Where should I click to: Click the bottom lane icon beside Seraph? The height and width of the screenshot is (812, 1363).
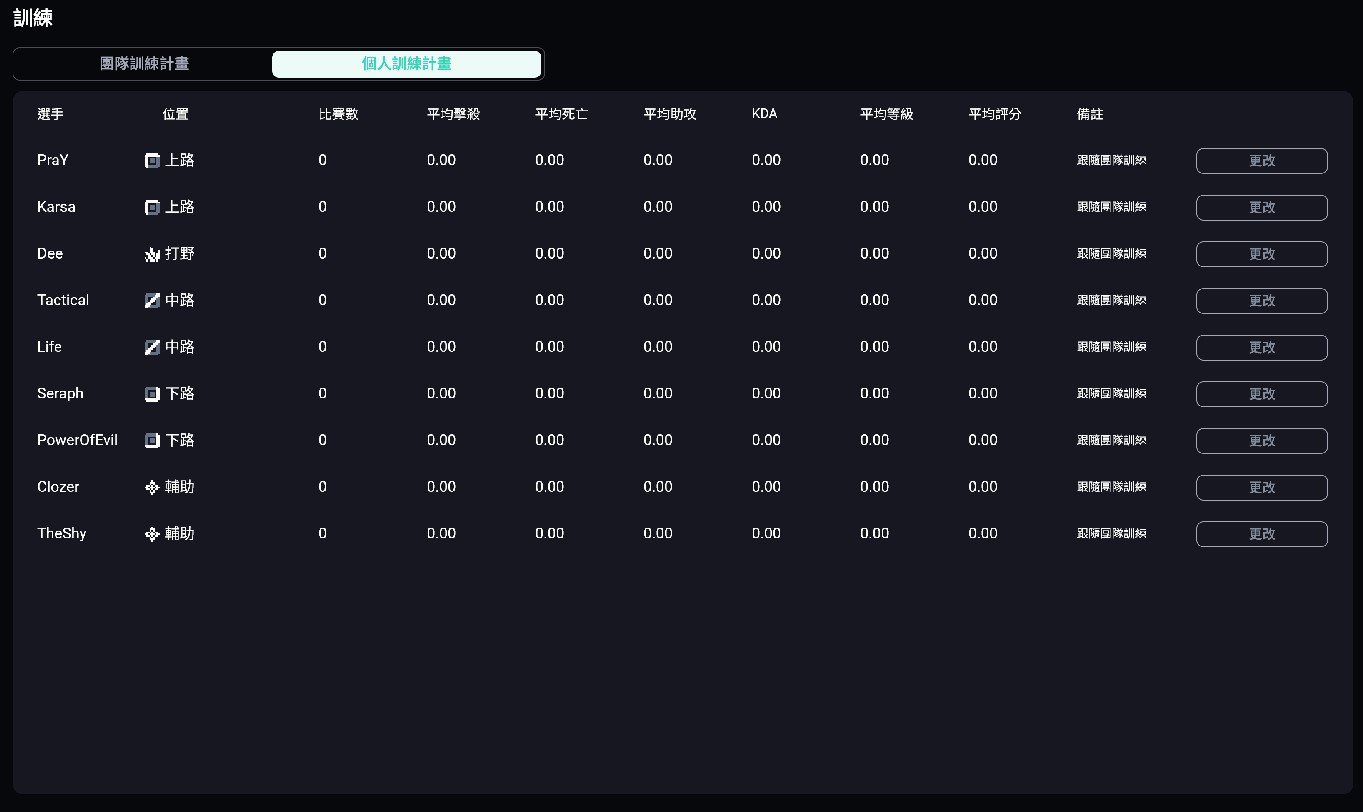pos(152,394)
